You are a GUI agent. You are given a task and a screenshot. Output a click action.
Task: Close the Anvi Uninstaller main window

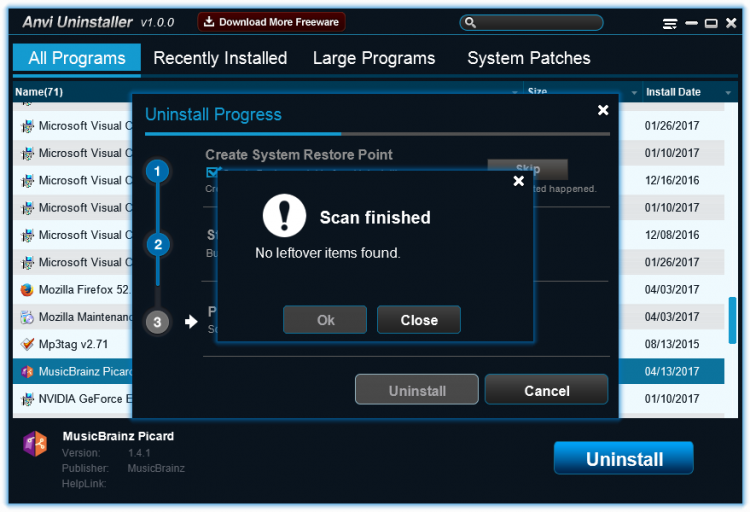coord(731,23)
